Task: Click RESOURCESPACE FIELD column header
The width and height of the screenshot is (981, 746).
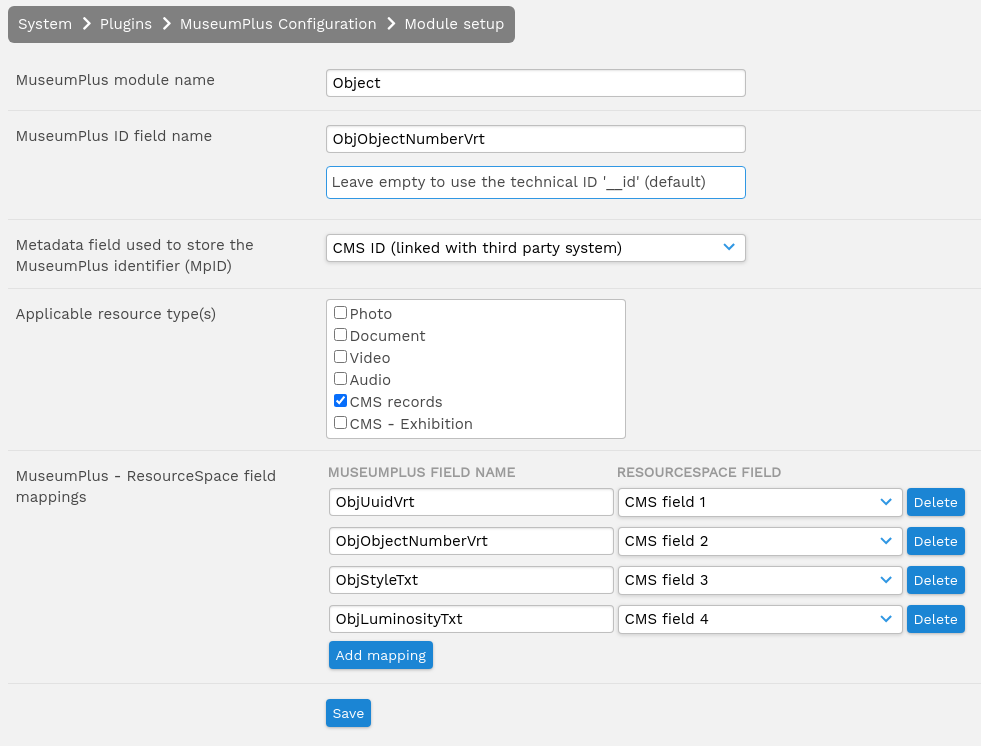Action: coord(699,472)
